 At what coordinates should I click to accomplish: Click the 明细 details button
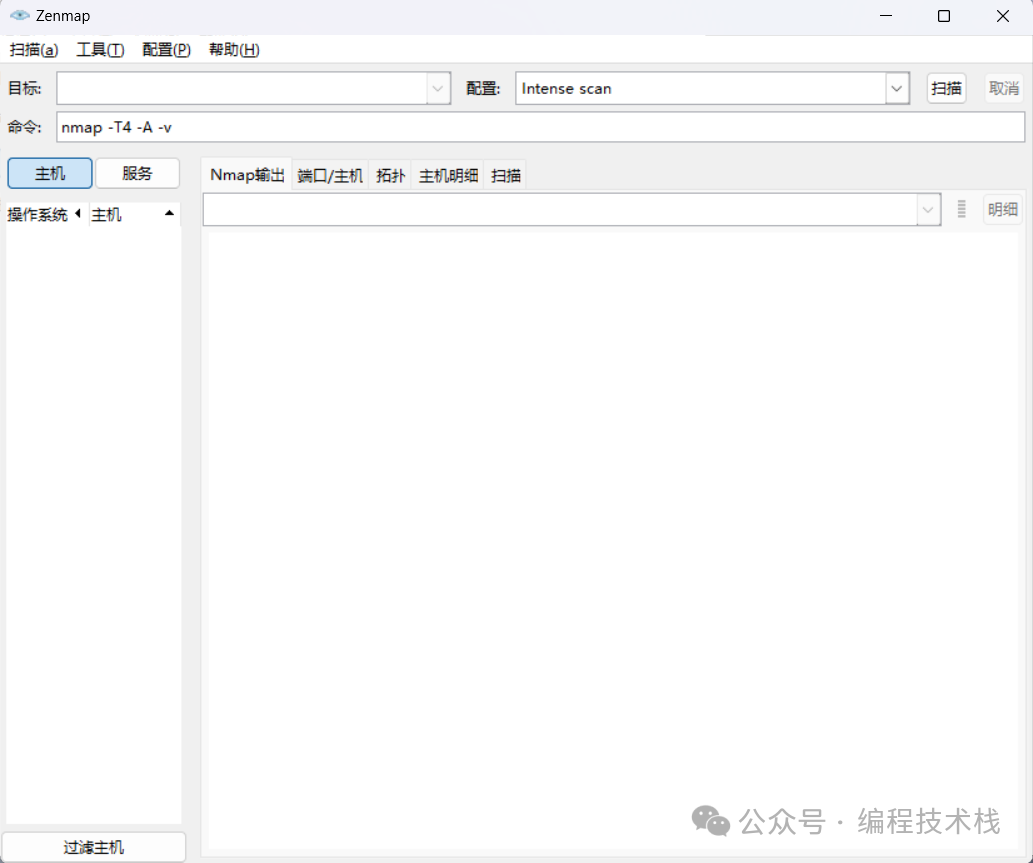tap(1003, 209)
